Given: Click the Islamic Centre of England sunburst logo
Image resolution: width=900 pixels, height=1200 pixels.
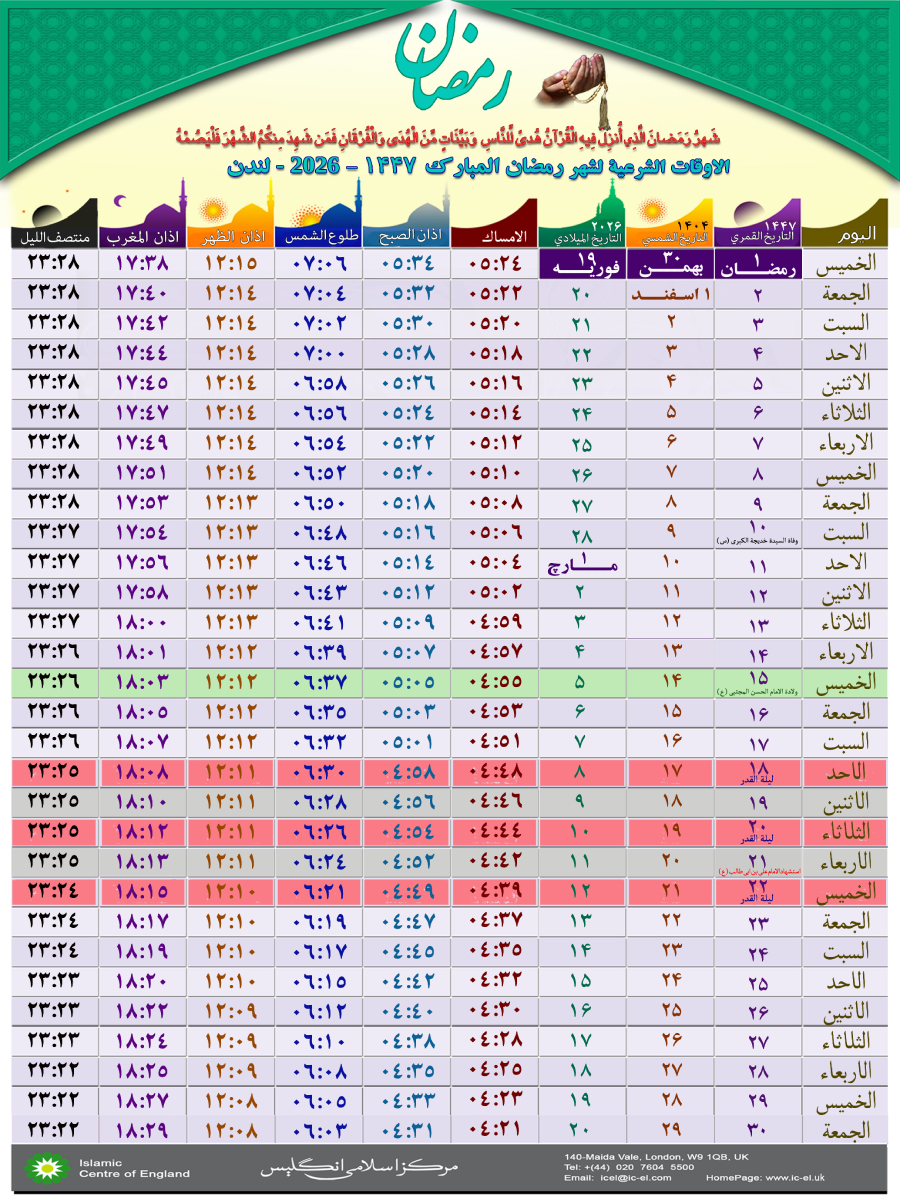Looking at the screenshot, I should pos(41,1168).
